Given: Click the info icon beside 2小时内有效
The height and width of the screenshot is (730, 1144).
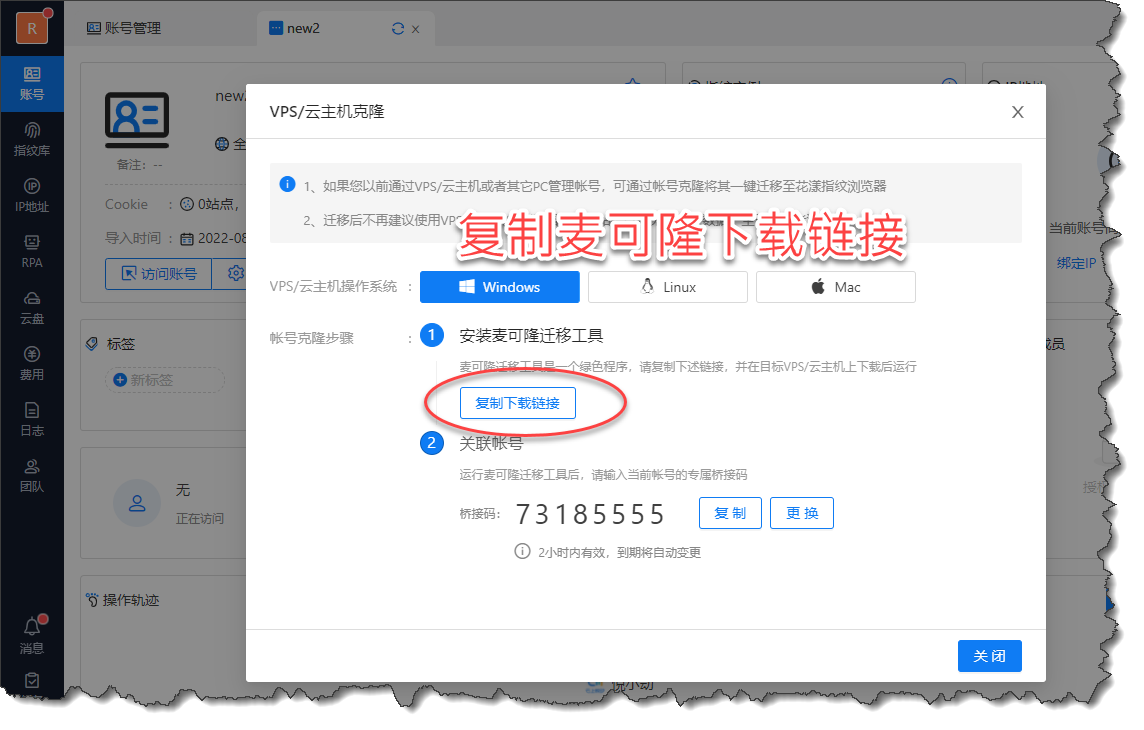Looking at the screenshot, I should tap(522, 551).
